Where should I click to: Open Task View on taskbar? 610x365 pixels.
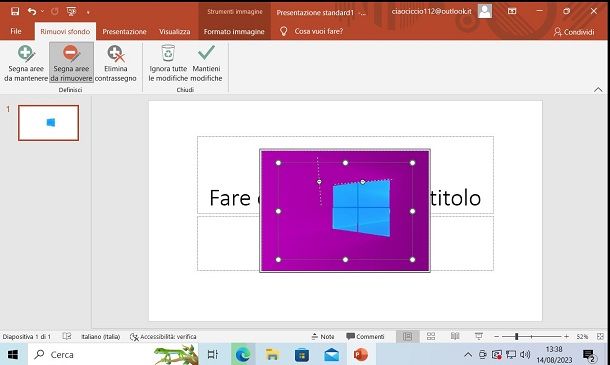(213, 354)
